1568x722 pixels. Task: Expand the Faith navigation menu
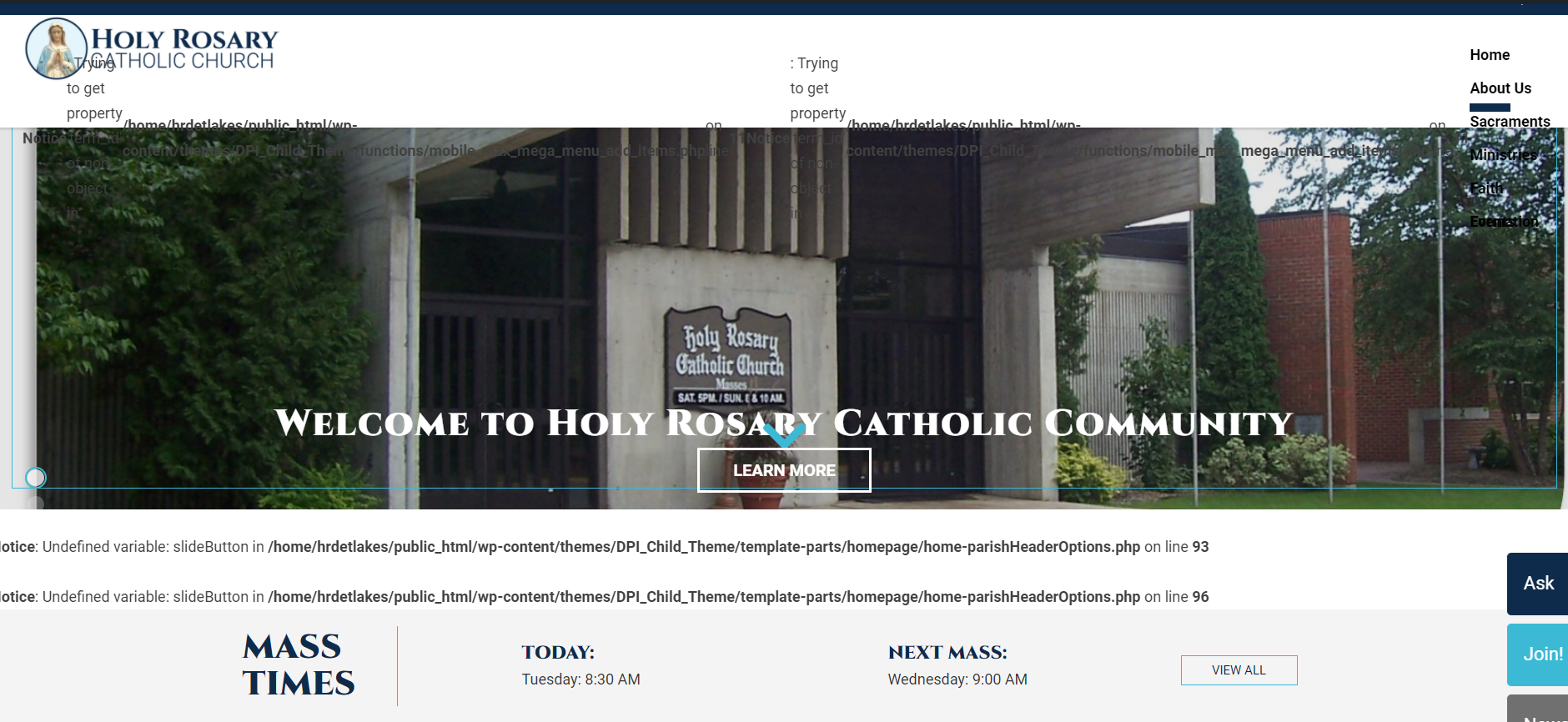coord(1485,188)
